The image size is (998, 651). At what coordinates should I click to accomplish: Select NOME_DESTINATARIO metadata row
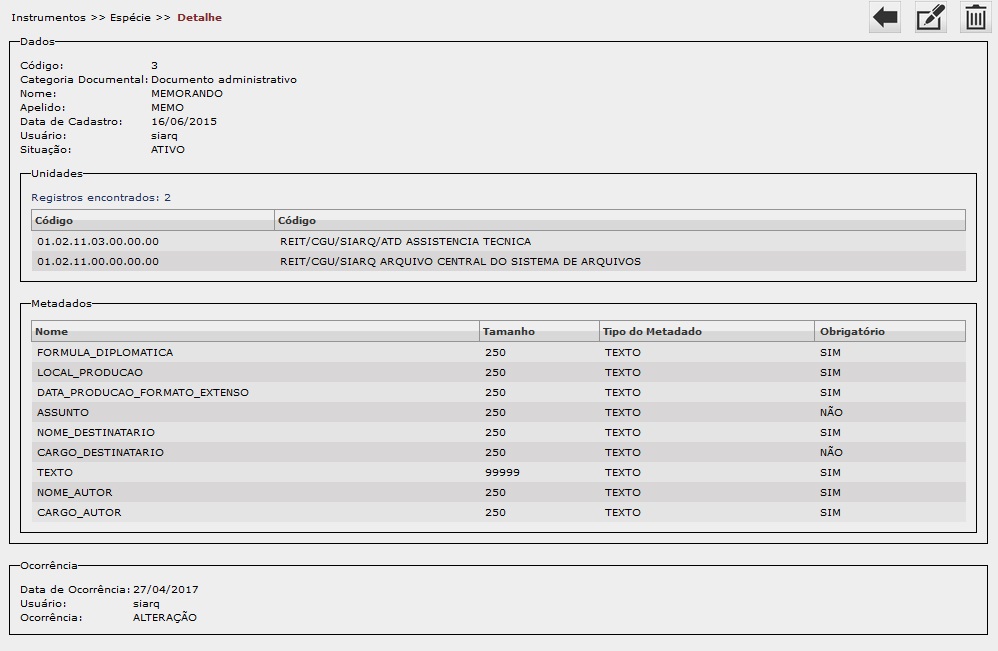tap(498, 433)
